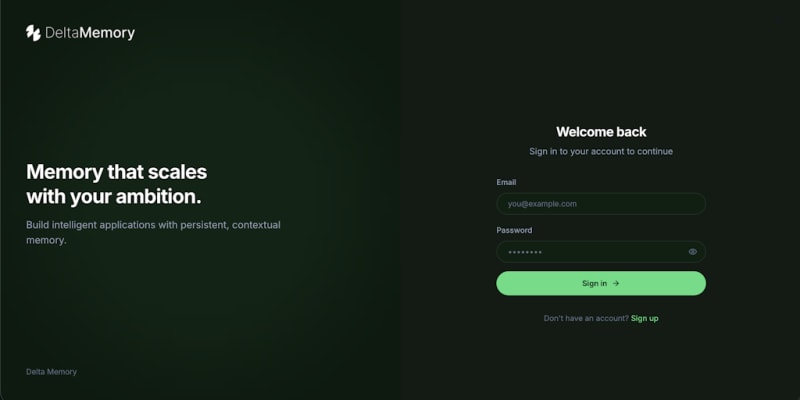Click the Delta Memory footer text

click(x=52, y=372)
